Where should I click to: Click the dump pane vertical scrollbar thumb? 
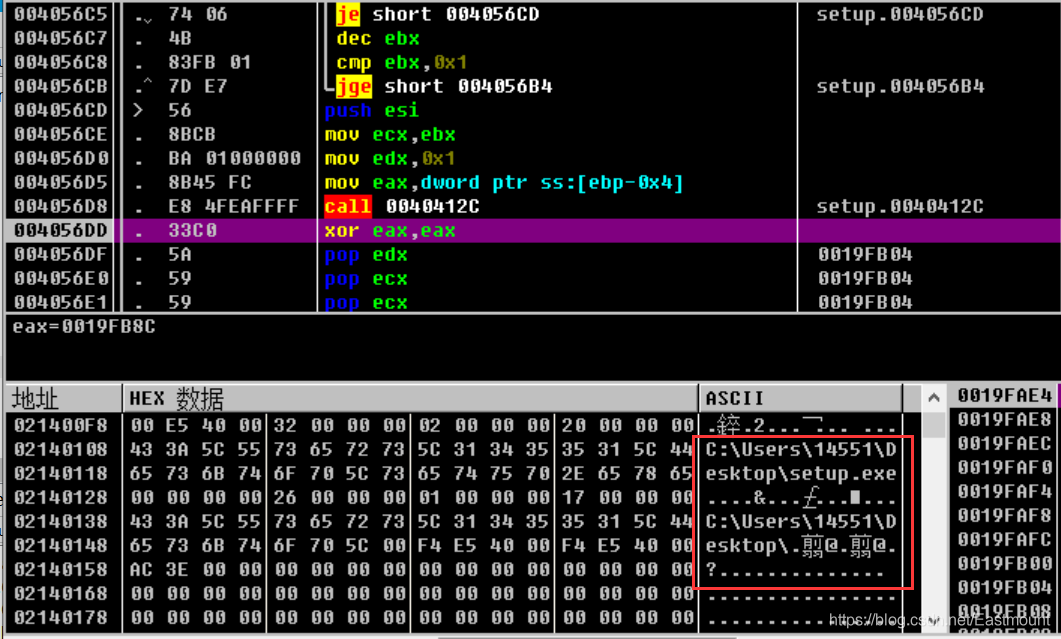[x=934, y=425]
